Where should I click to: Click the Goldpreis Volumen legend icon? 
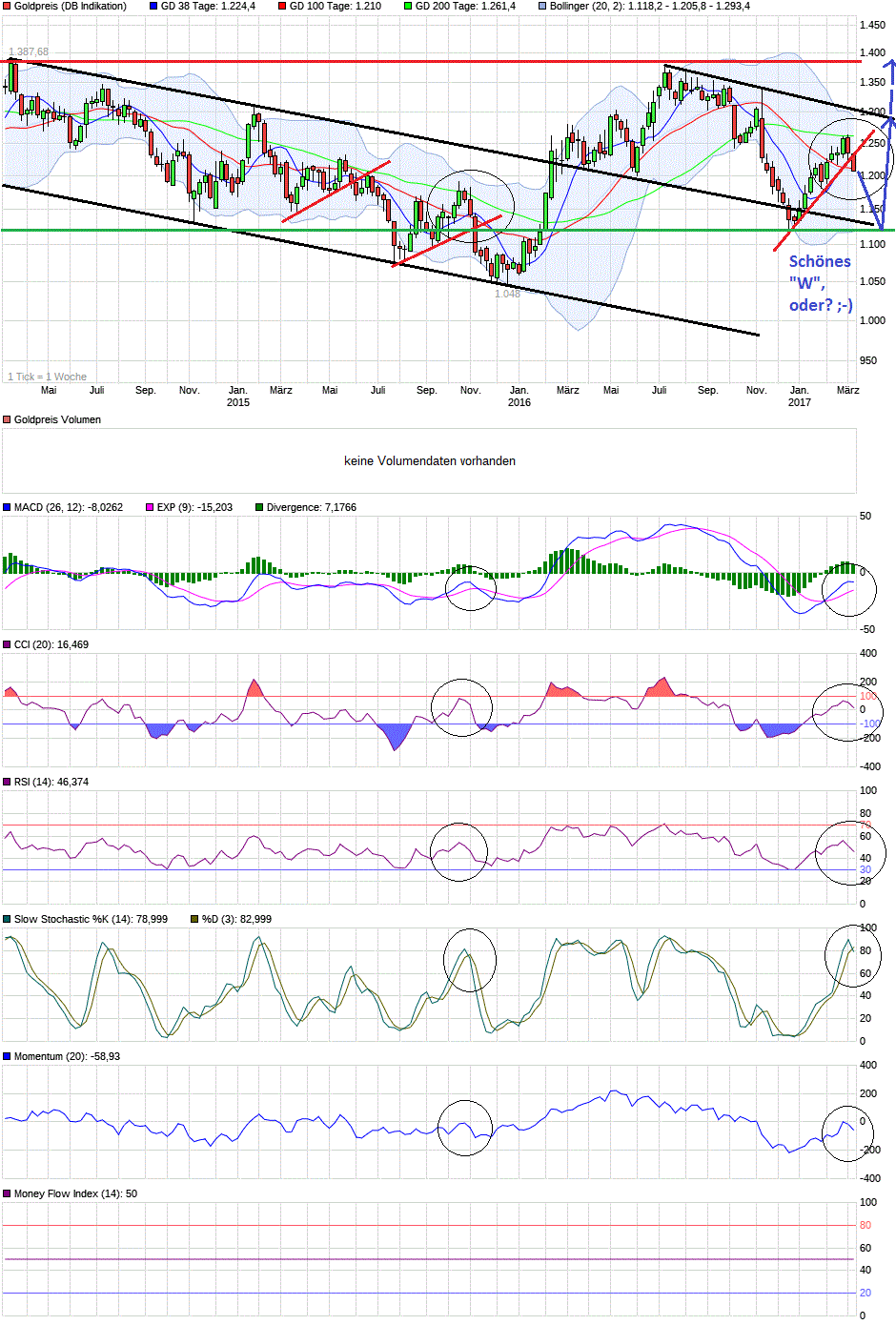(7, 418)
